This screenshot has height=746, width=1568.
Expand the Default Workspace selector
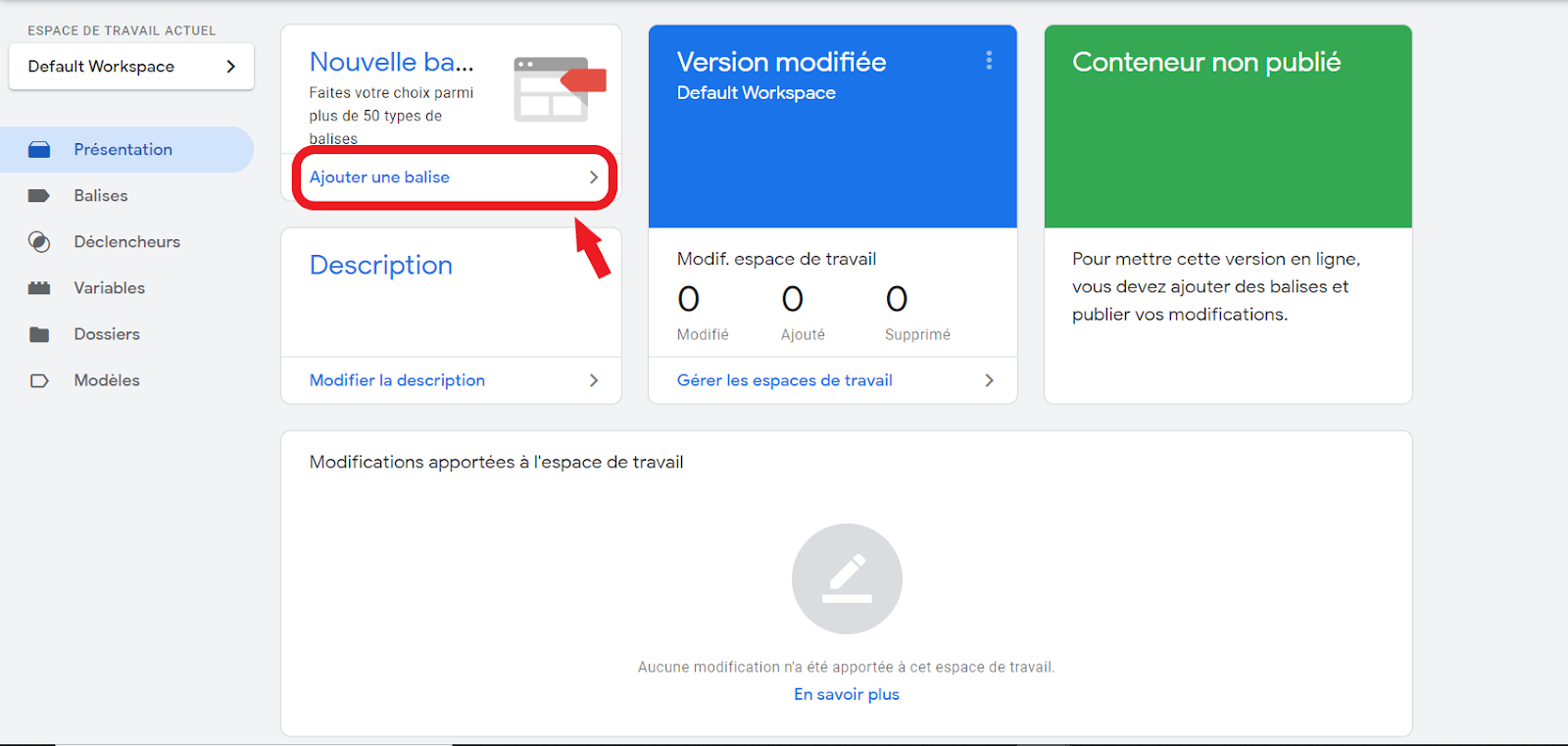(131, 67)
